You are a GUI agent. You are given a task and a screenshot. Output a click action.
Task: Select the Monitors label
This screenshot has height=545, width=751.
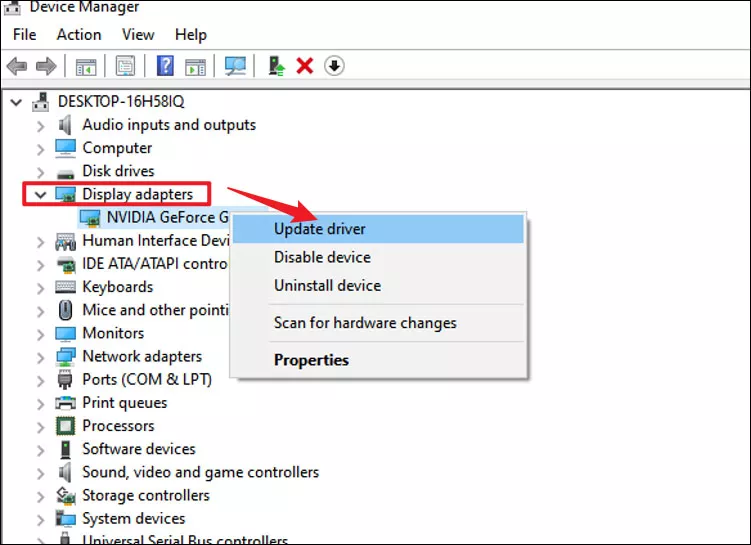[x=113, y=333]
